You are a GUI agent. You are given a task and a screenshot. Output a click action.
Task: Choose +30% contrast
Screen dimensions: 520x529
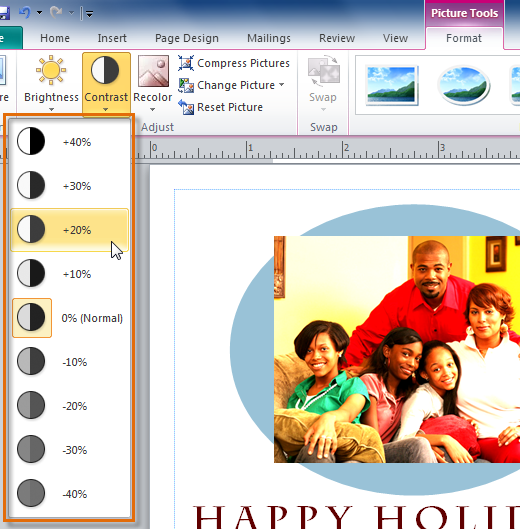point(69,186)
